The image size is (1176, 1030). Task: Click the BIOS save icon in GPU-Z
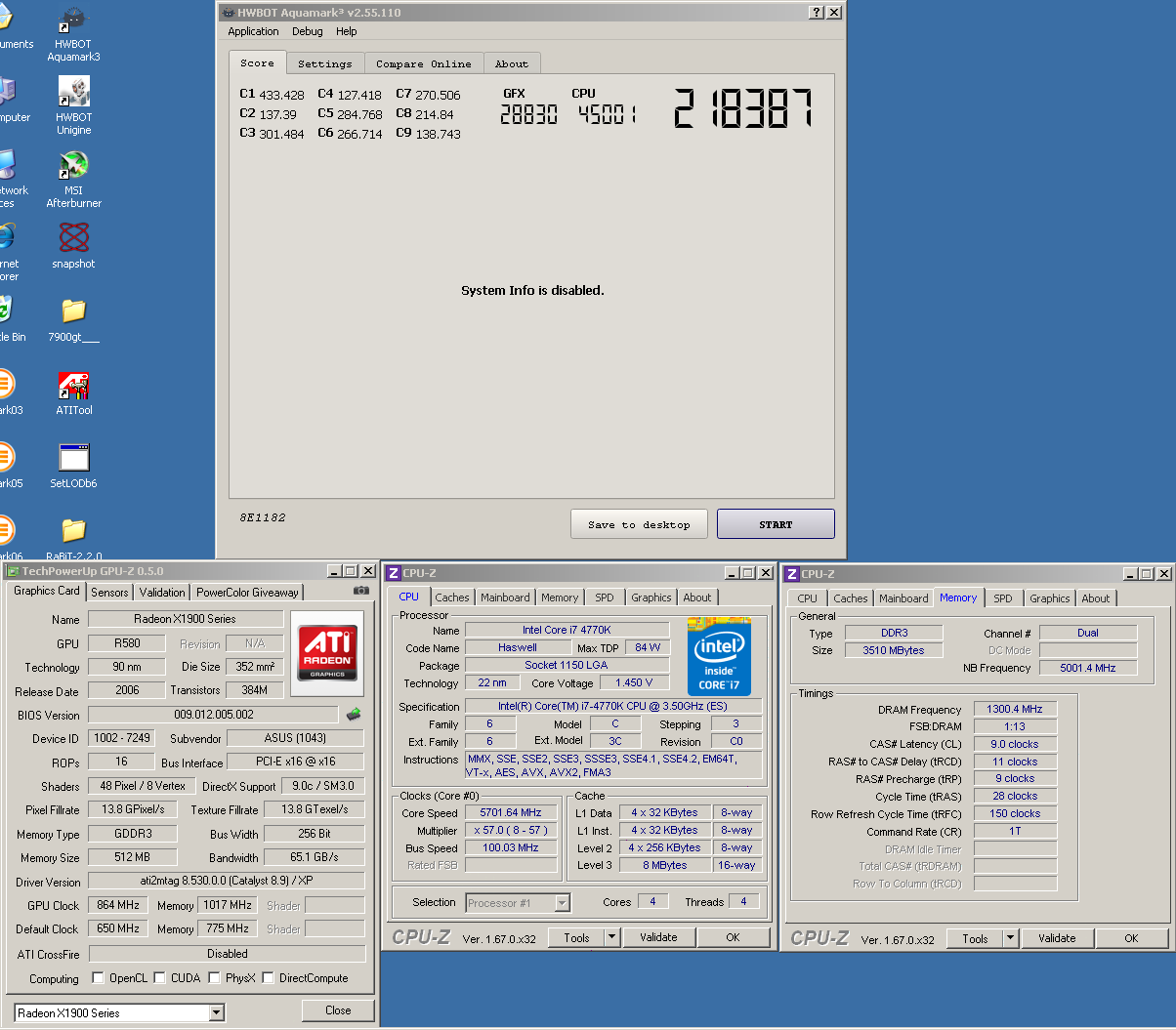pyautogui.click(x=353, y=715)
